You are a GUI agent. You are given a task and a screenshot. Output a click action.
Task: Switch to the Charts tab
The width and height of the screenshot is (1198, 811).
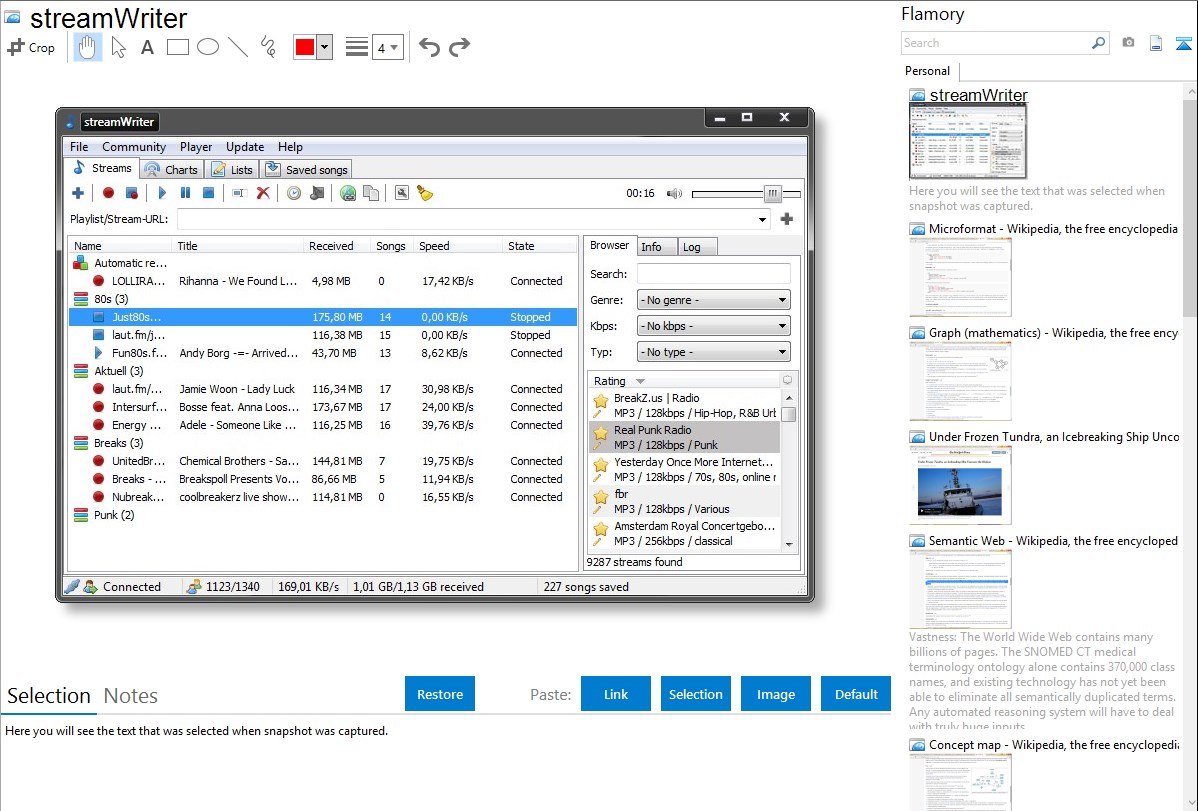pos(172,170)
